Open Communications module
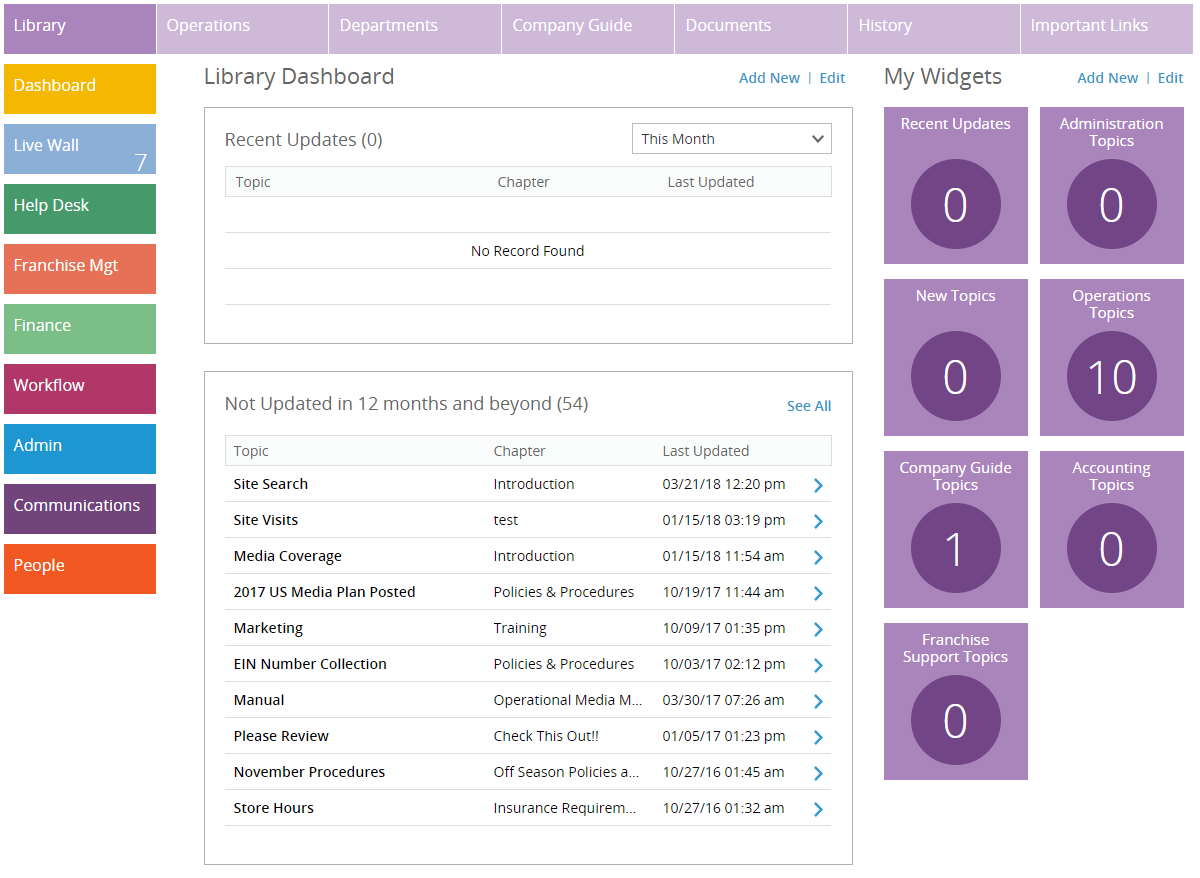The height and width of the screenshot is (878, 1200). click(80, 509)
